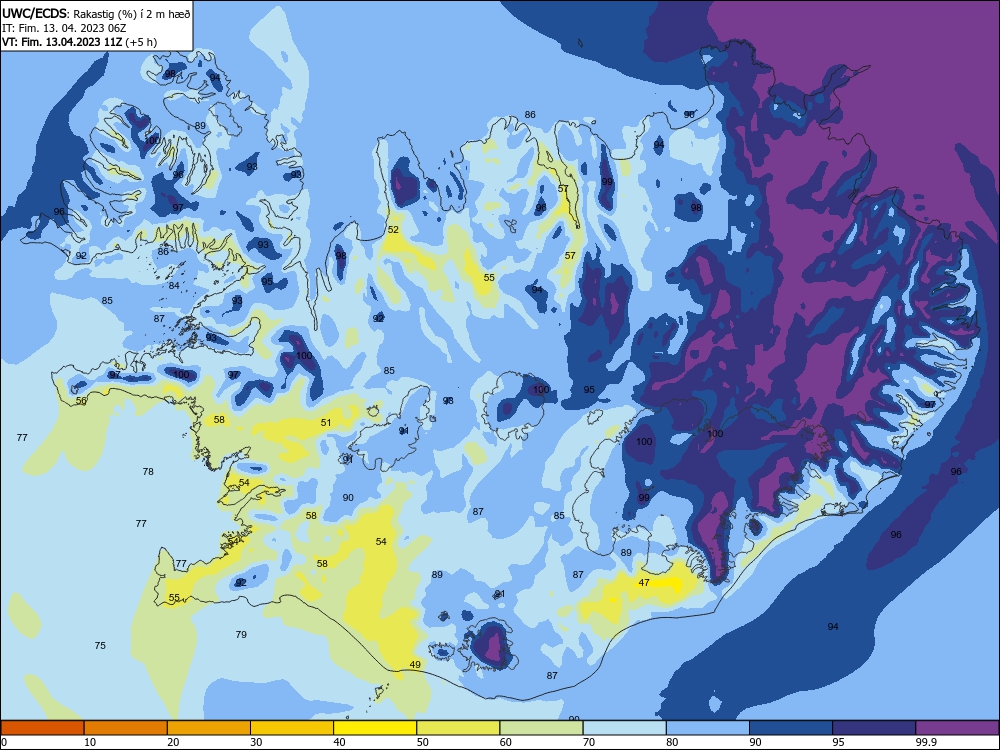Choose the 30–40 golden legend swatch
Image resolution: width=1000 pixels, height=750 pixels.
pos(292,728)
